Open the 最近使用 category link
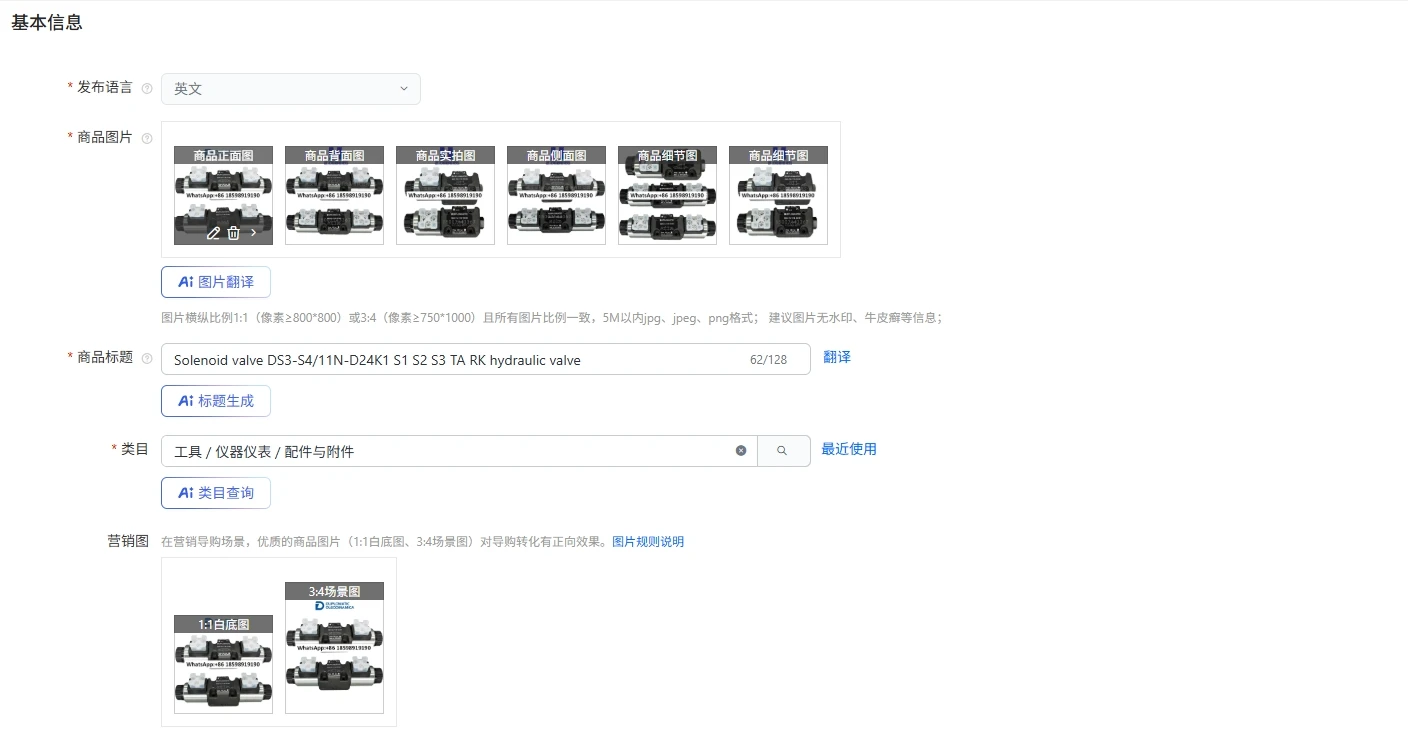This screenshot has height=733, width=1408. point(849,449)
